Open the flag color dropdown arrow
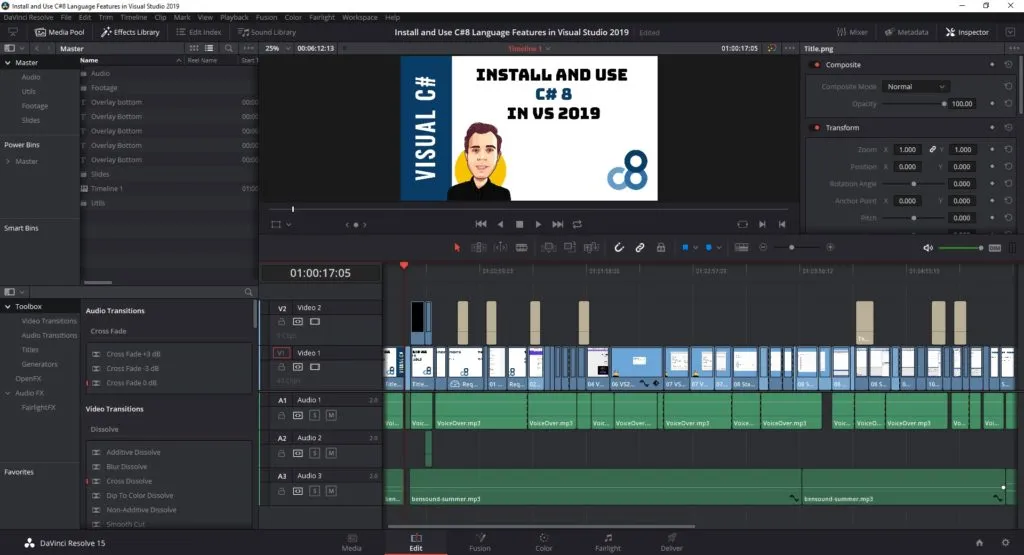The height and width of the screenshot is (555, 1024). tap(696, 247)
